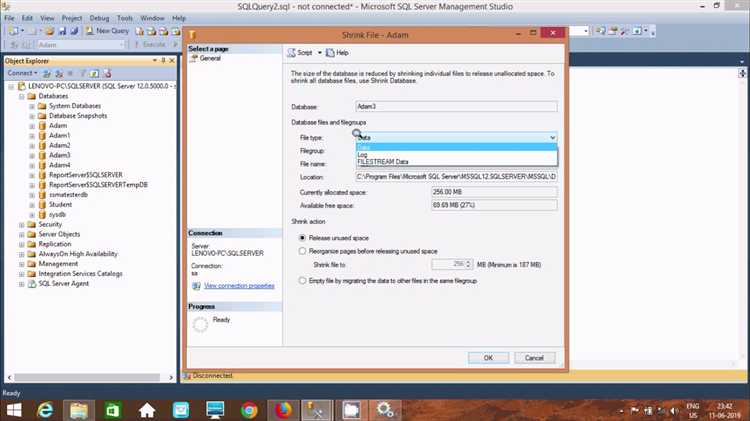
Task: Select ReportServer$SQLSERVERTempDB database
Action: point(98,185)
